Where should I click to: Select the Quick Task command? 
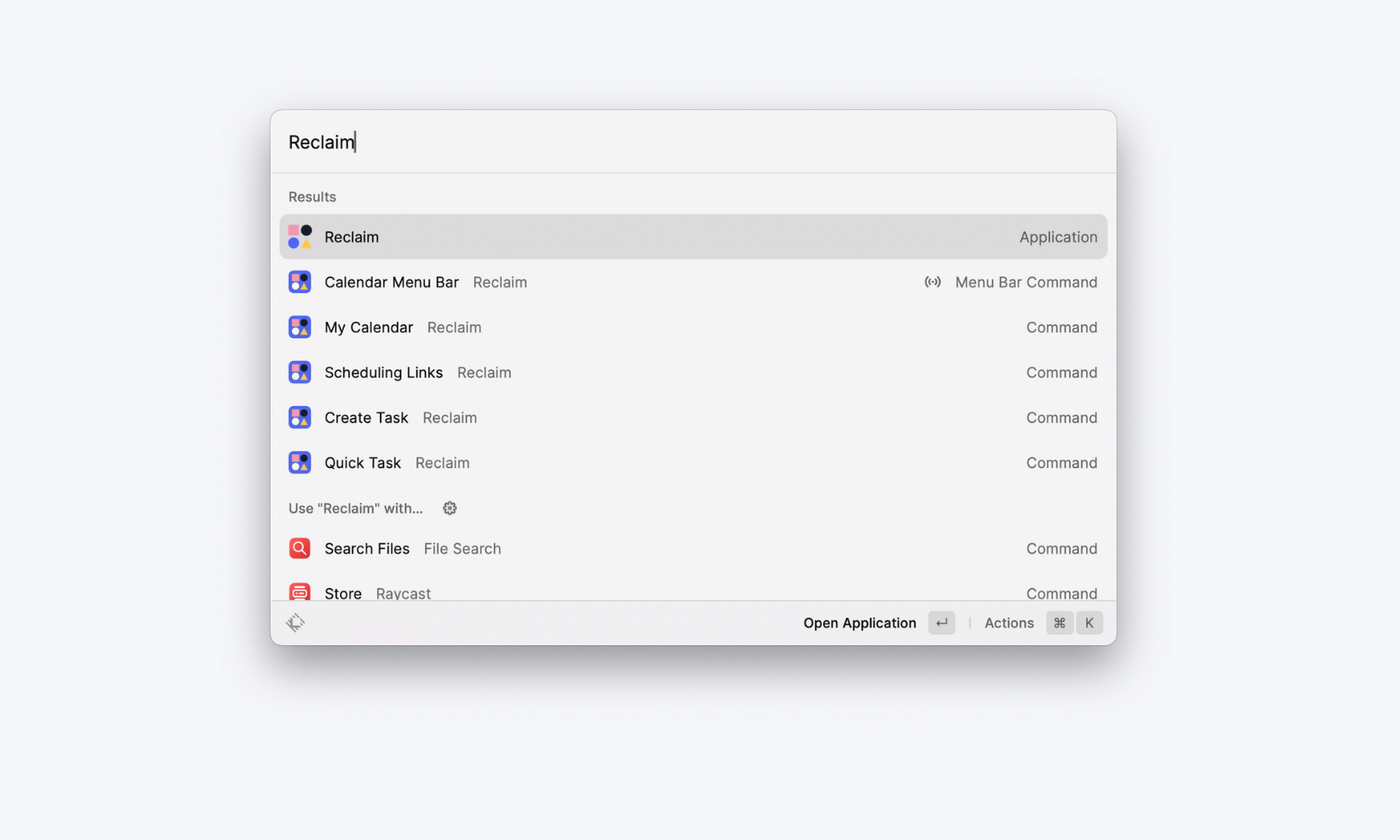pyautogui.click(x=693, y=463)
